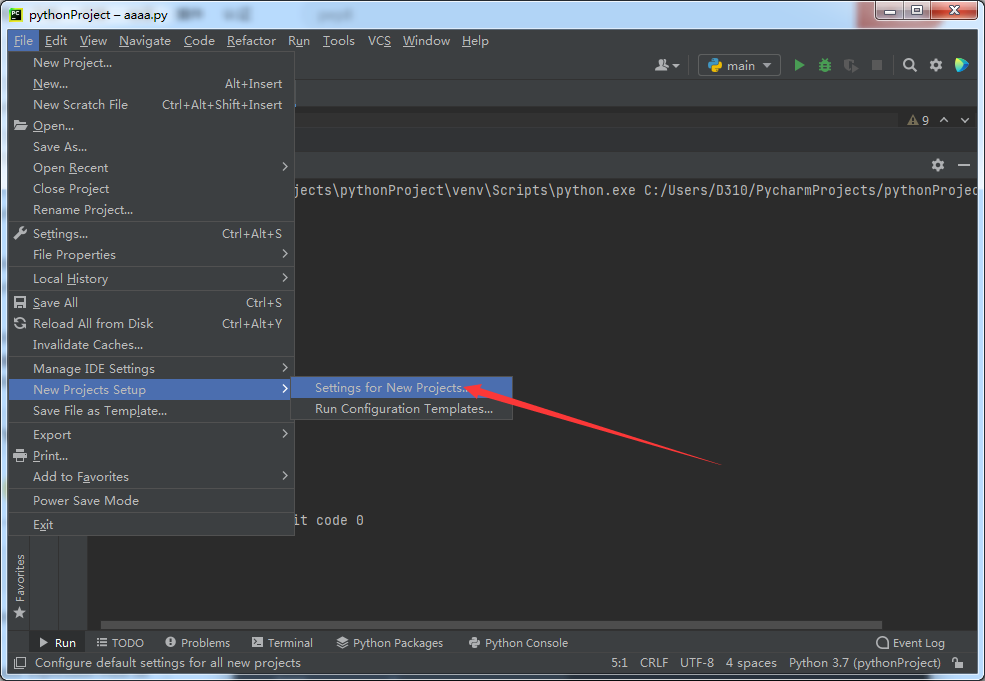Select New Scratch File

click(151, 105)
